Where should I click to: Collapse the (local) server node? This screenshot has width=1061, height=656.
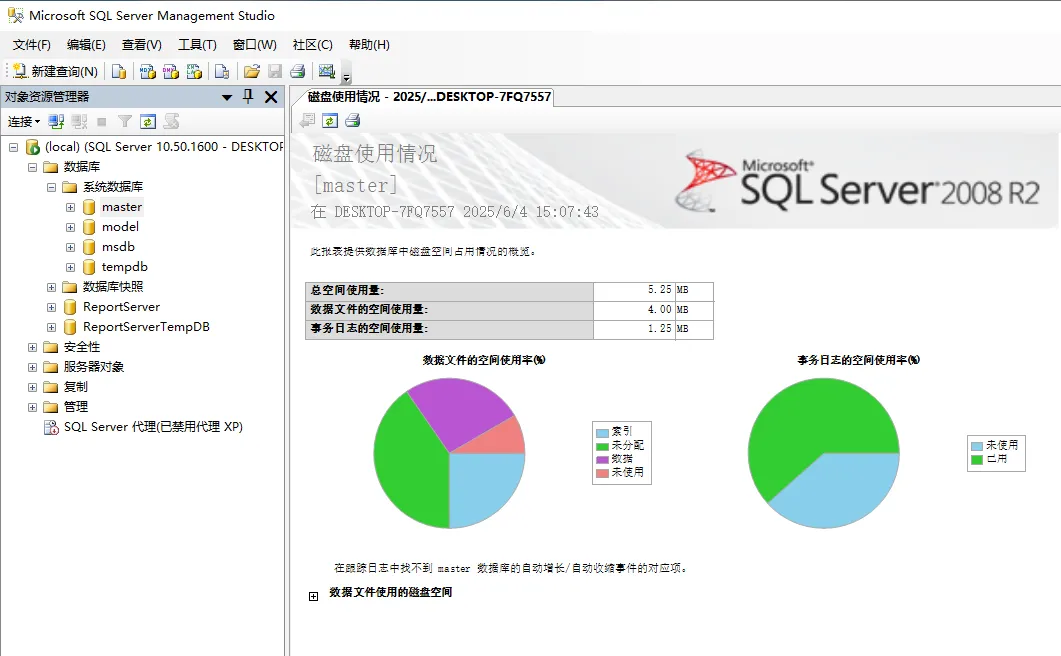point(13,147)
